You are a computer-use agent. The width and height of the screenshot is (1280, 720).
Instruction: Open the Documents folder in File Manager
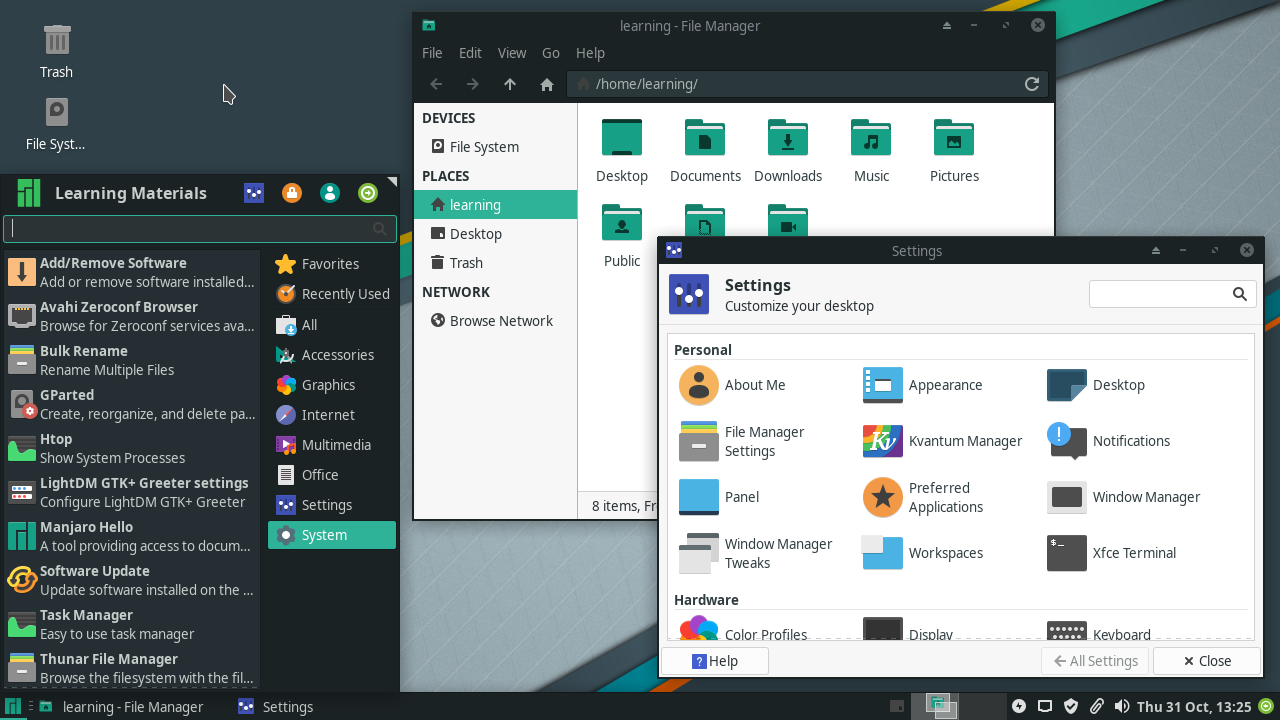pos(705,150)
